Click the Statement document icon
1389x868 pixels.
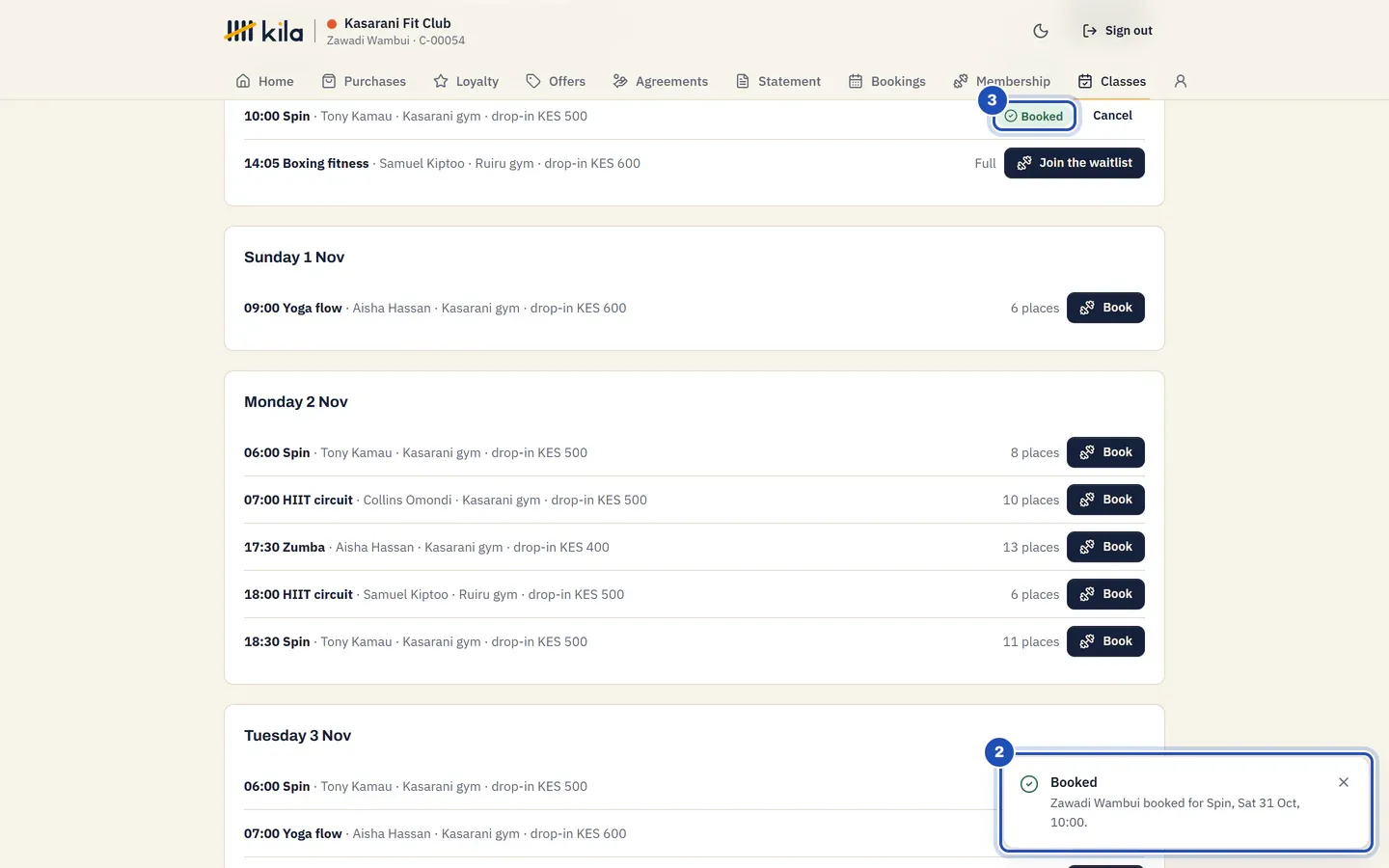[743, 81]
